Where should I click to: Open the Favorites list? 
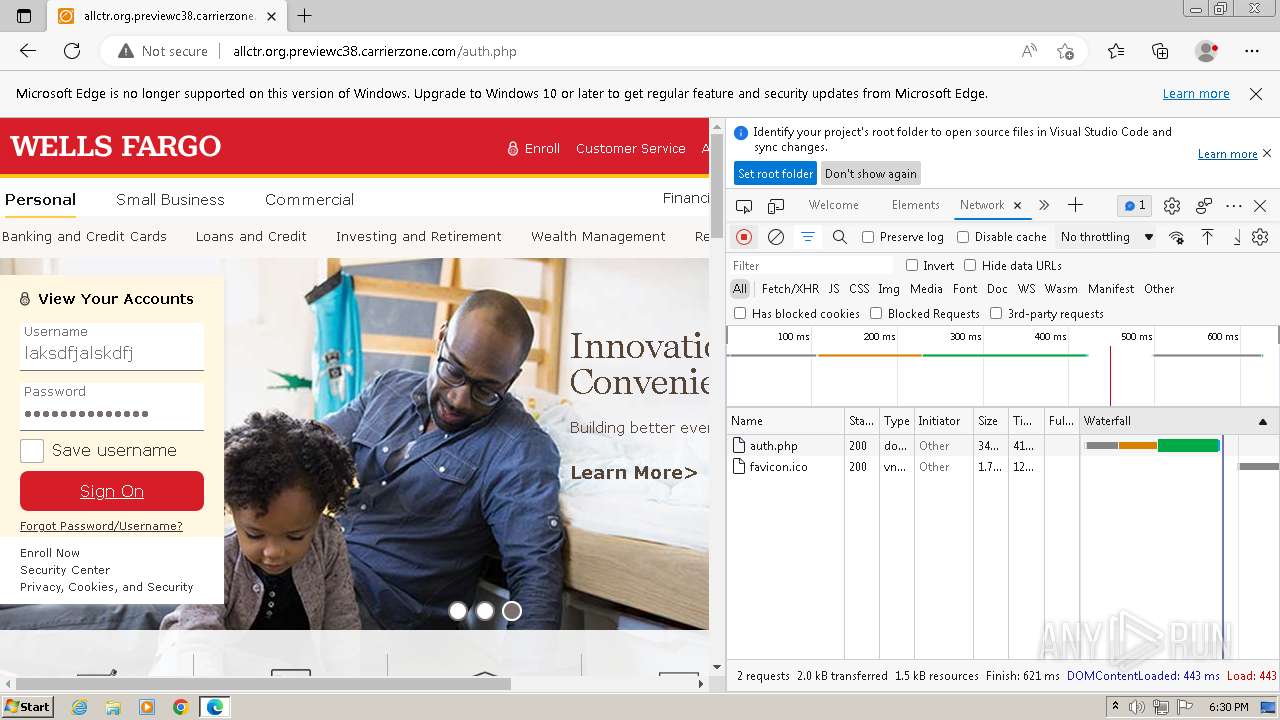pyautogui.click(x=1116, y=51)
